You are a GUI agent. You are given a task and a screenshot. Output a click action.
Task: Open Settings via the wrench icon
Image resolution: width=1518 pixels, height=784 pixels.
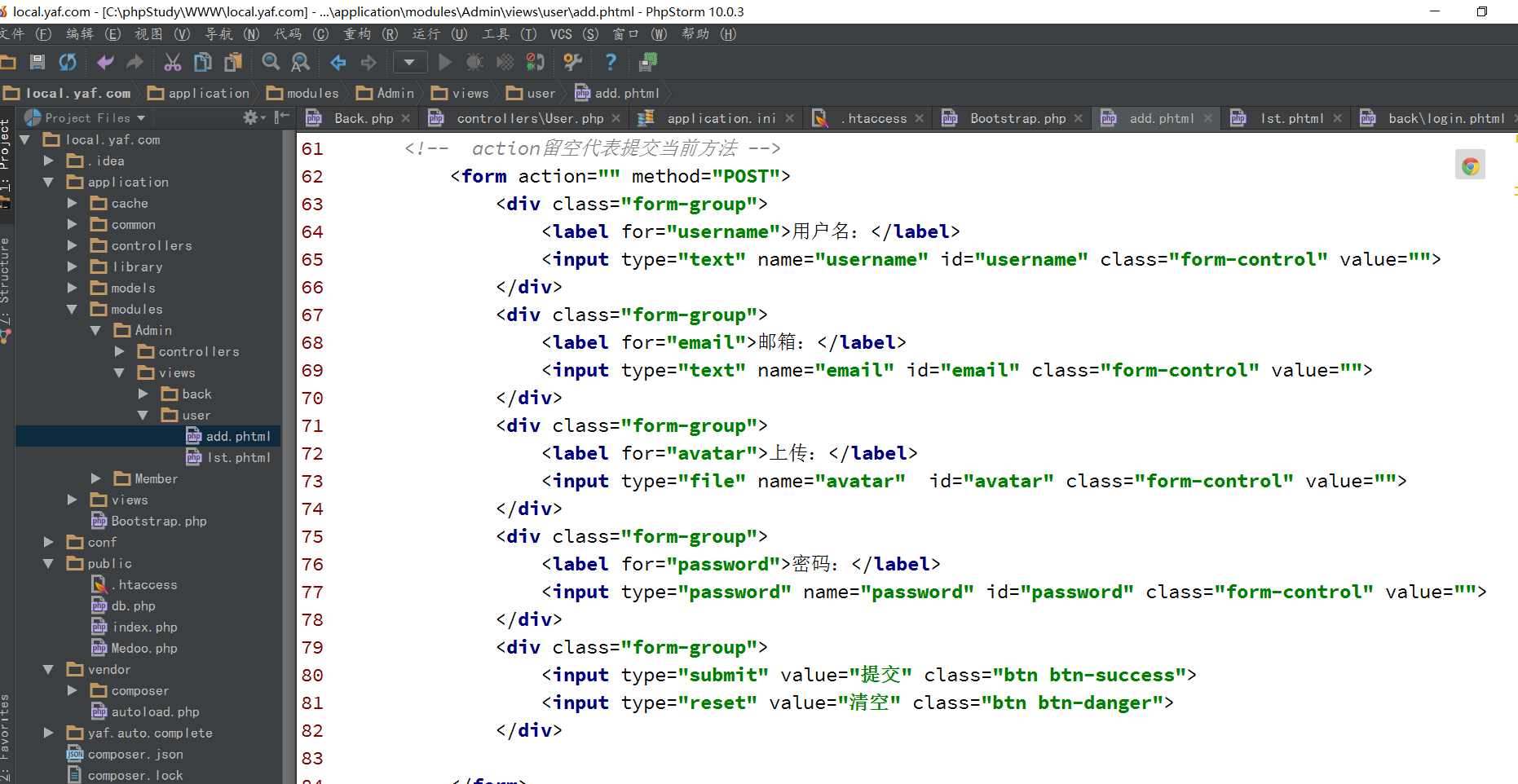(x=573, y=62)
